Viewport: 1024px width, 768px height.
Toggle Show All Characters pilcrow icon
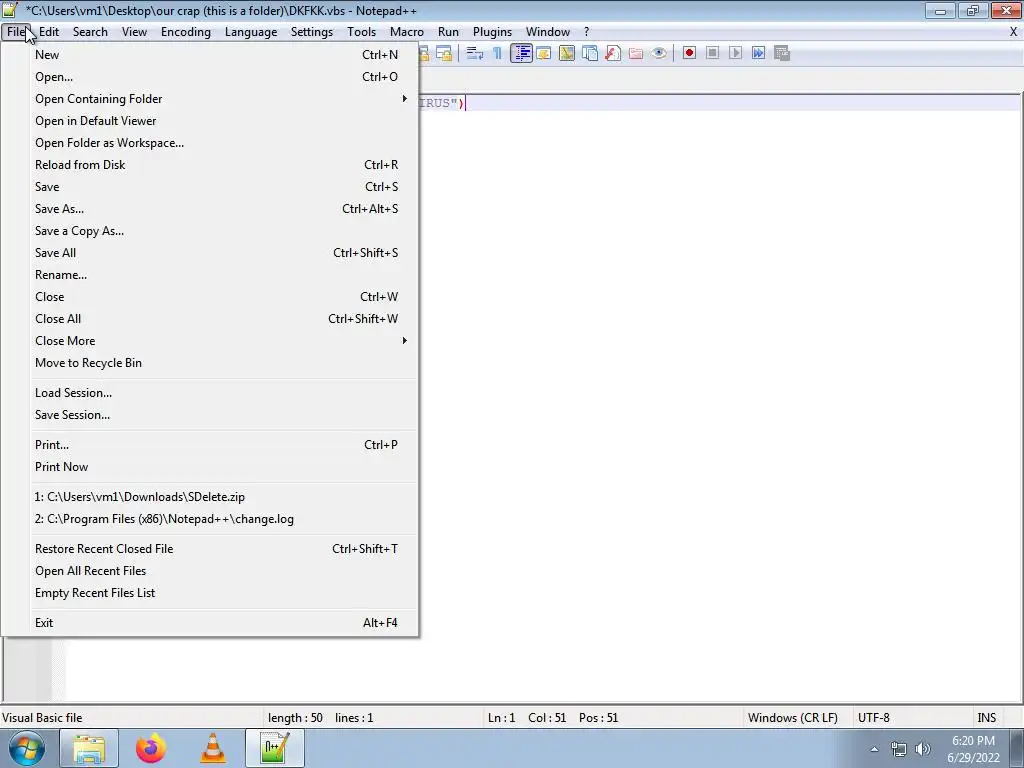498,54
